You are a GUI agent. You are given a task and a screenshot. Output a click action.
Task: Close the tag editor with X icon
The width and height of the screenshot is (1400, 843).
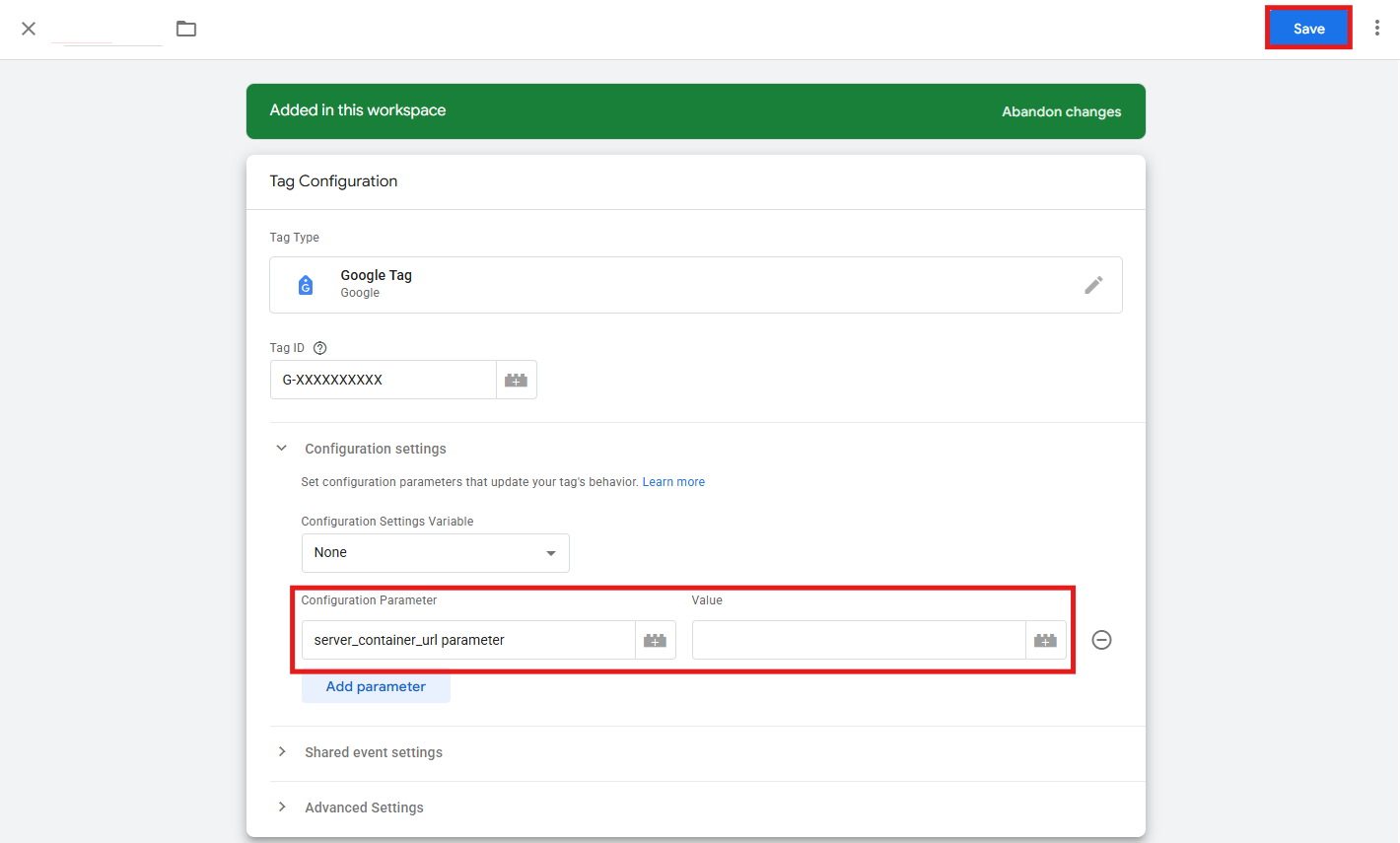click(29, 29)
